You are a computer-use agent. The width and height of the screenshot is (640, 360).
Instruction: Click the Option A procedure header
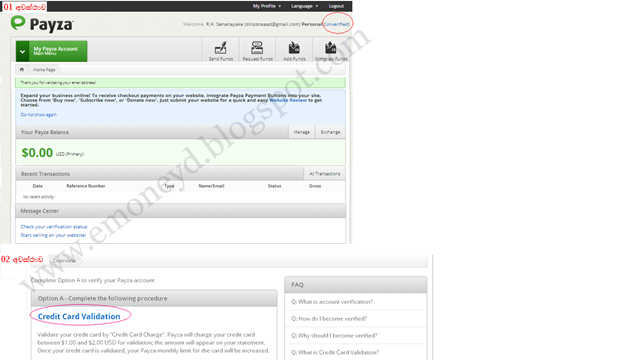point(154,298)
